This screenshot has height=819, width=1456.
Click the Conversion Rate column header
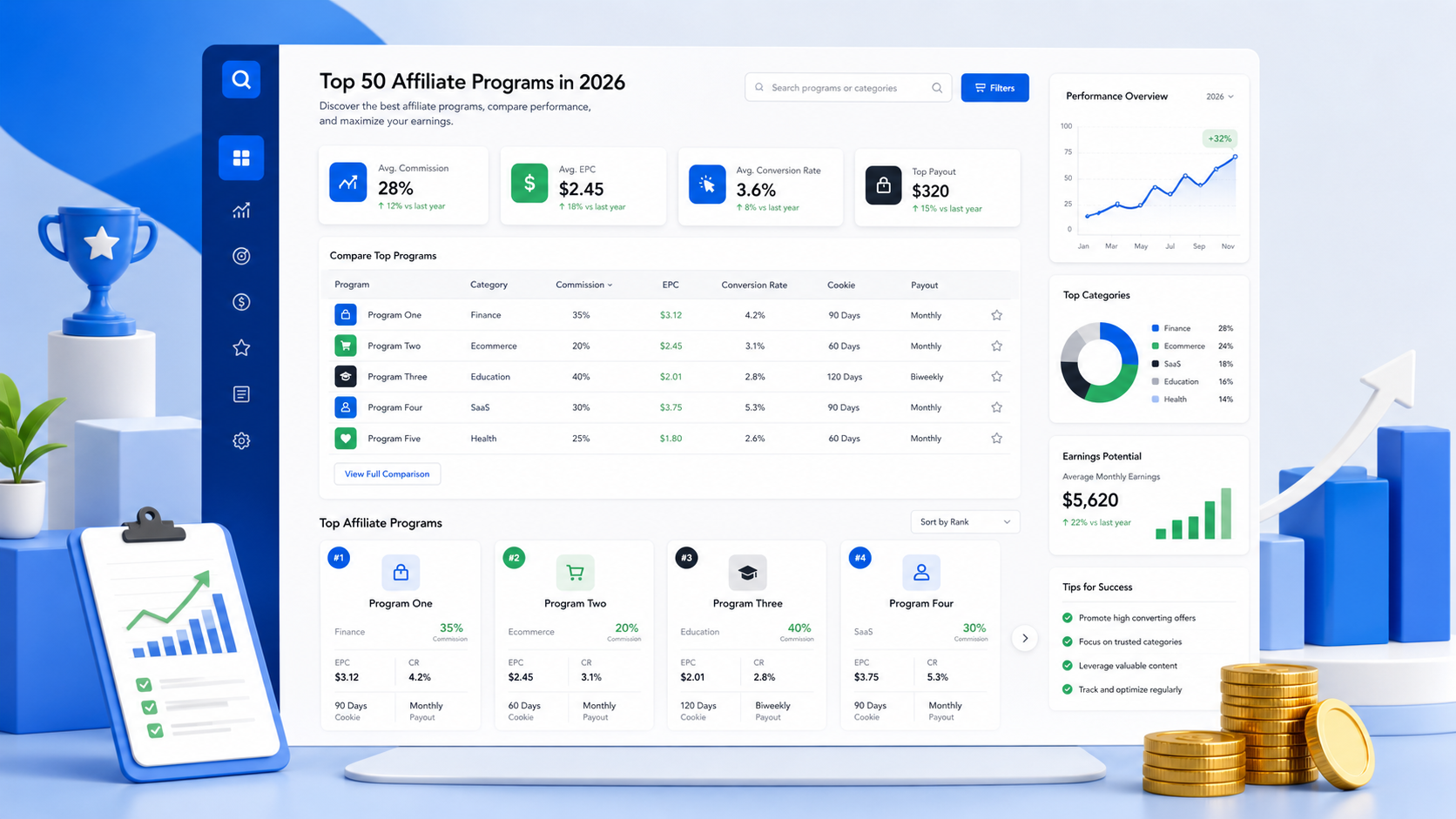(754, 285)
